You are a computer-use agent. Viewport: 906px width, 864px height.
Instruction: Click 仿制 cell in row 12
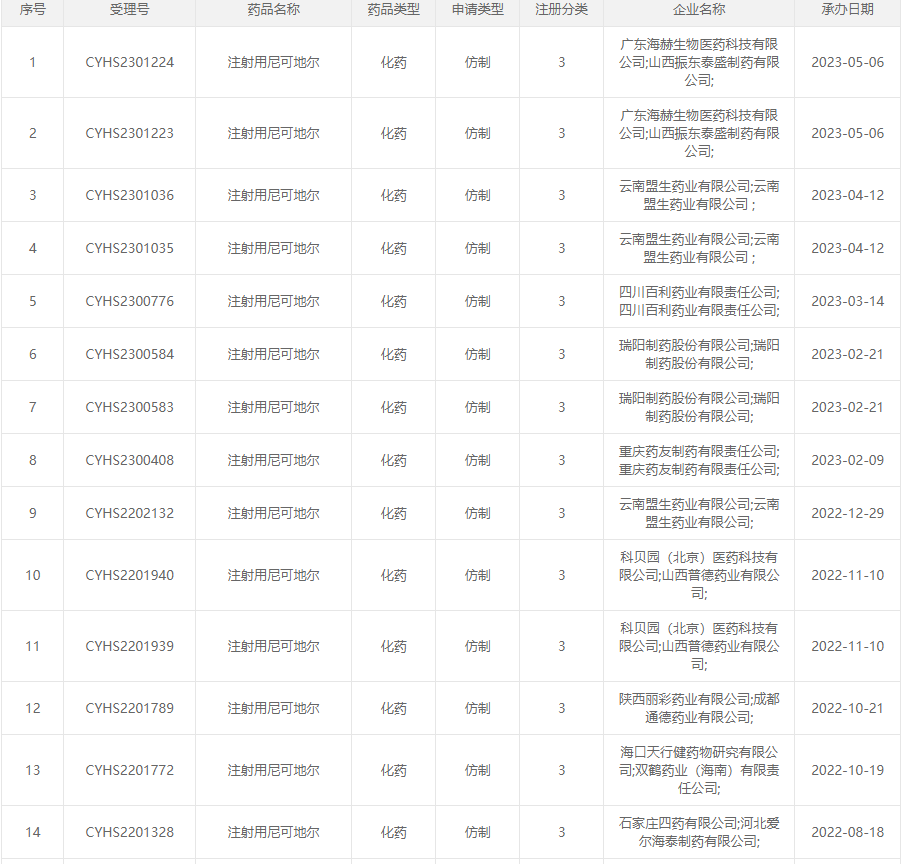tap(477, 709)
